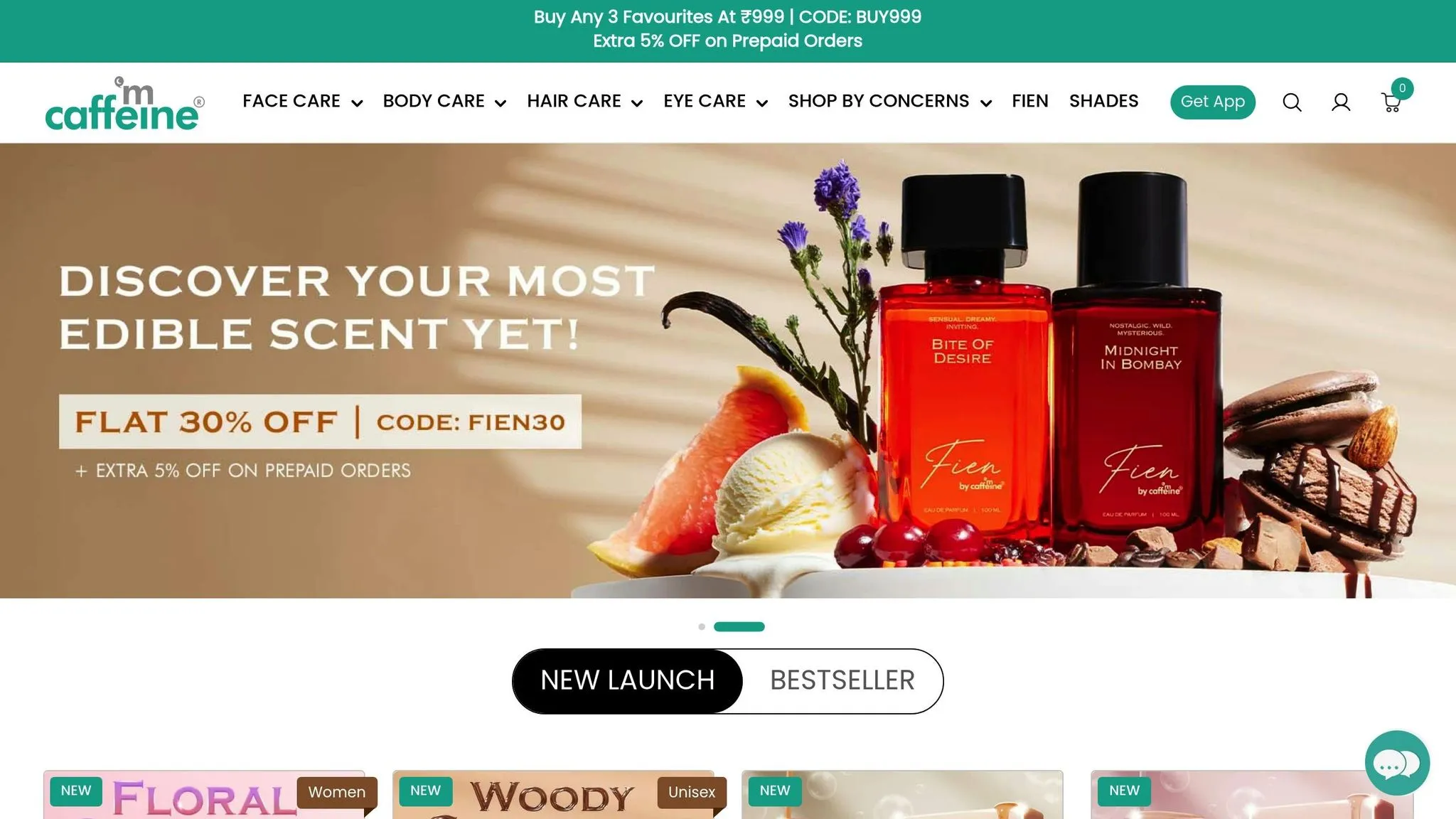The height and width of the screenshot is (819, 1456).
Task: Switch to the BESTSELLER toggle option
Action: click(842, 680)
